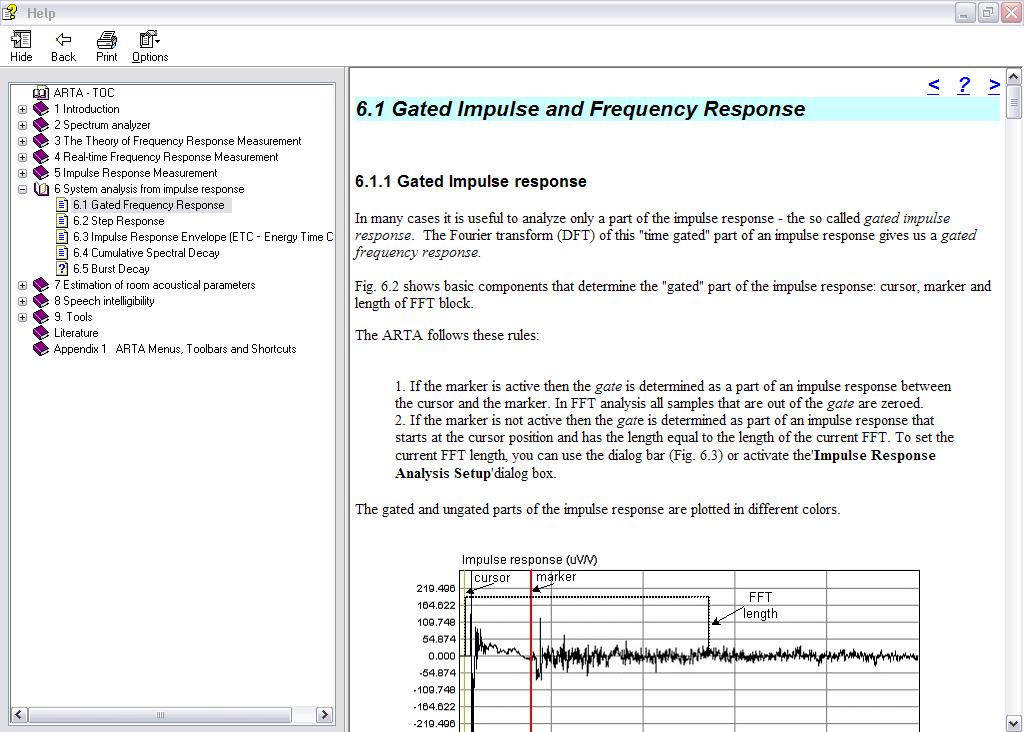Click the topic pane scroll down arrow
This screenshot has width=1024, height=732.
(x=1014, y=724)
